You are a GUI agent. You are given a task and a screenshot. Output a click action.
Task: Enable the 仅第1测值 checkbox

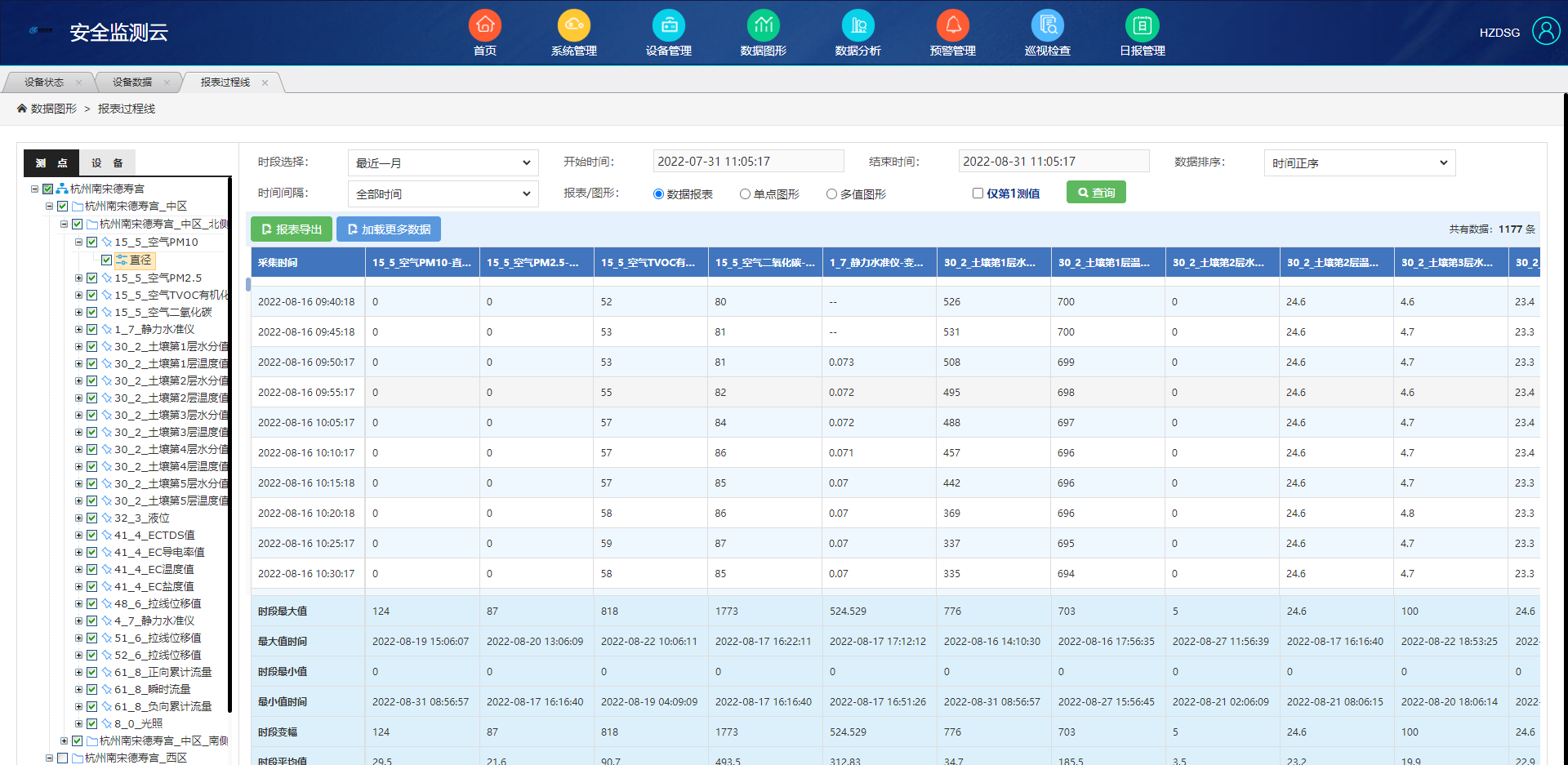(x=978, y=193)
